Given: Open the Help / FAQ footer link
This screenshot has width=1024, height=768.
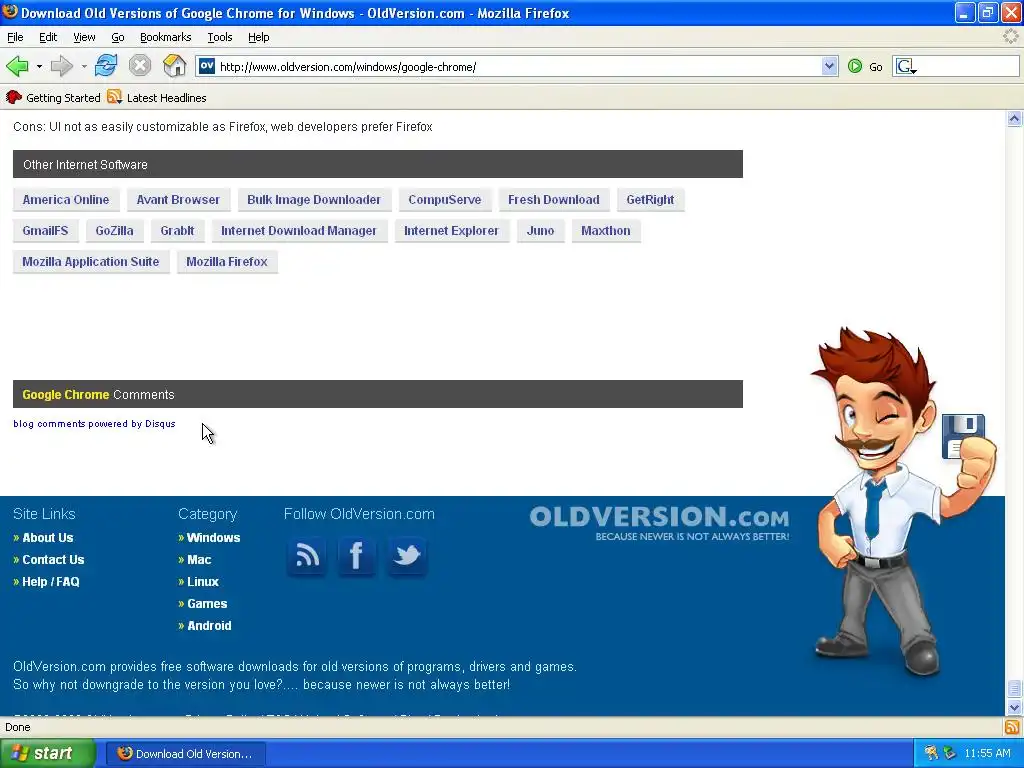Looking at the screenshot, I should tap(51, 582).
